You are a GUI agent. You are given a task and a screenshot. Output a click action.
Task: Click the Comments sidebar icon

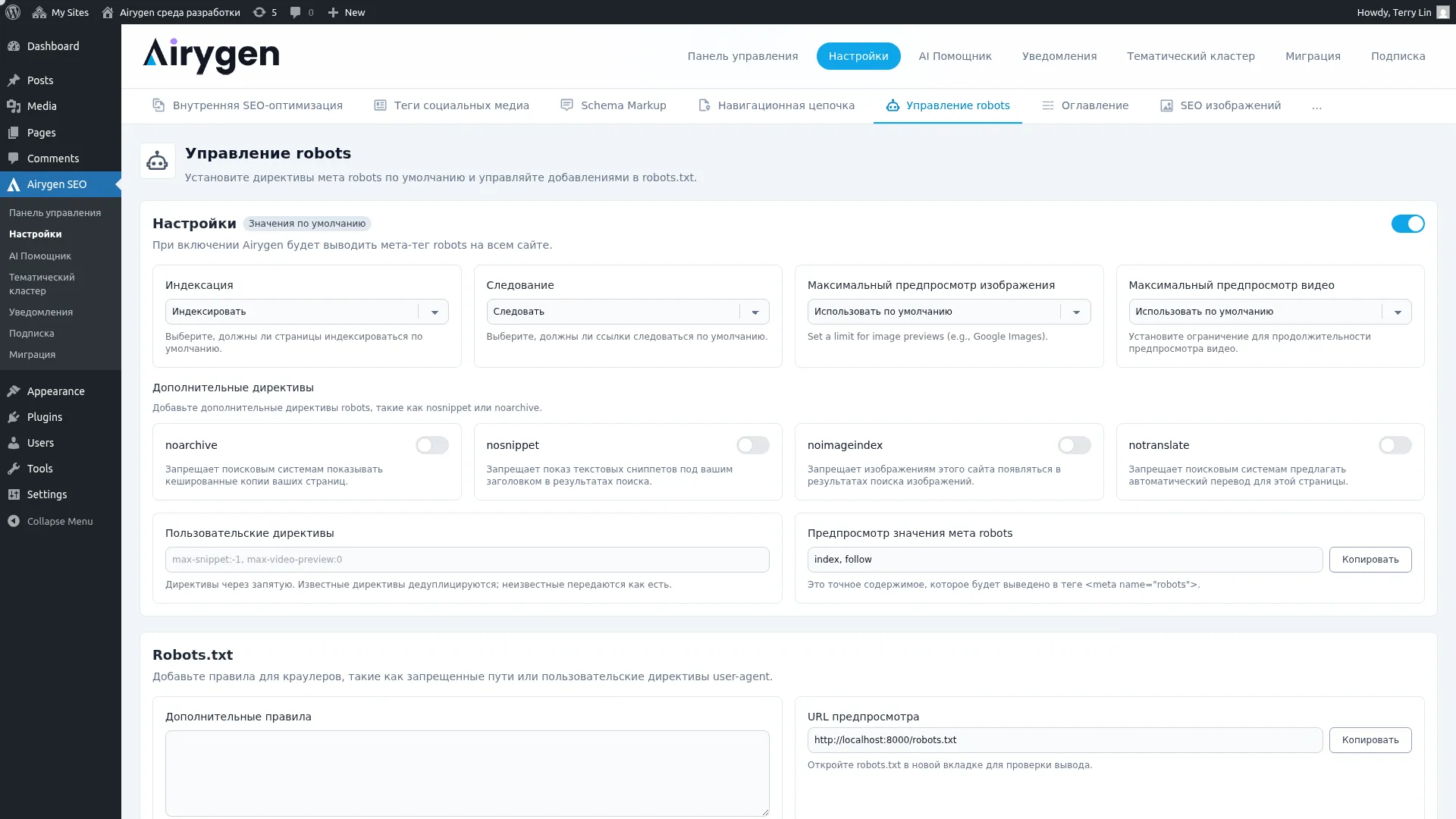point(14,158)
